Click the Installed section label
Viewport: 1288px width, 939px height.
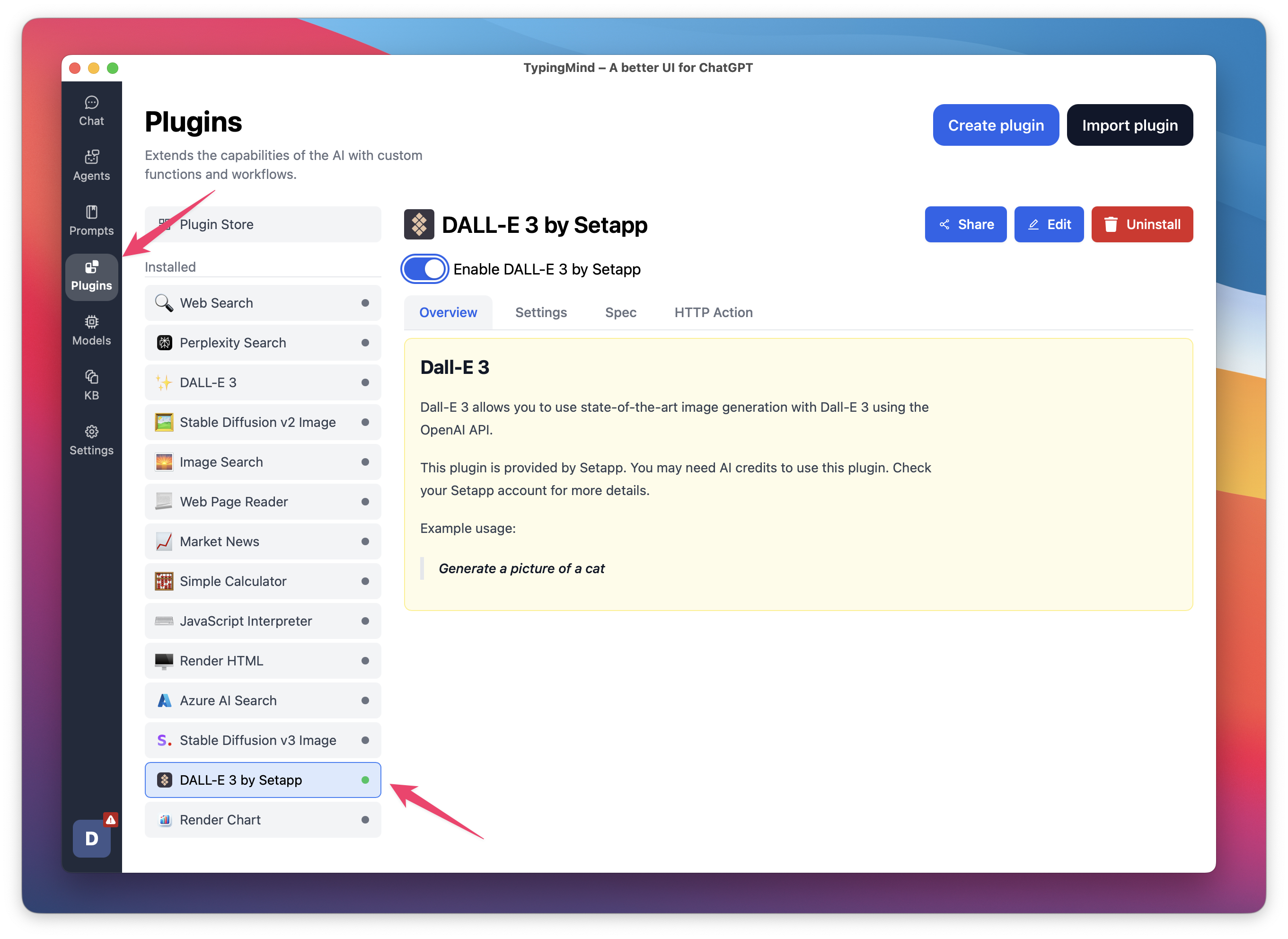click(x=170, y=267)
